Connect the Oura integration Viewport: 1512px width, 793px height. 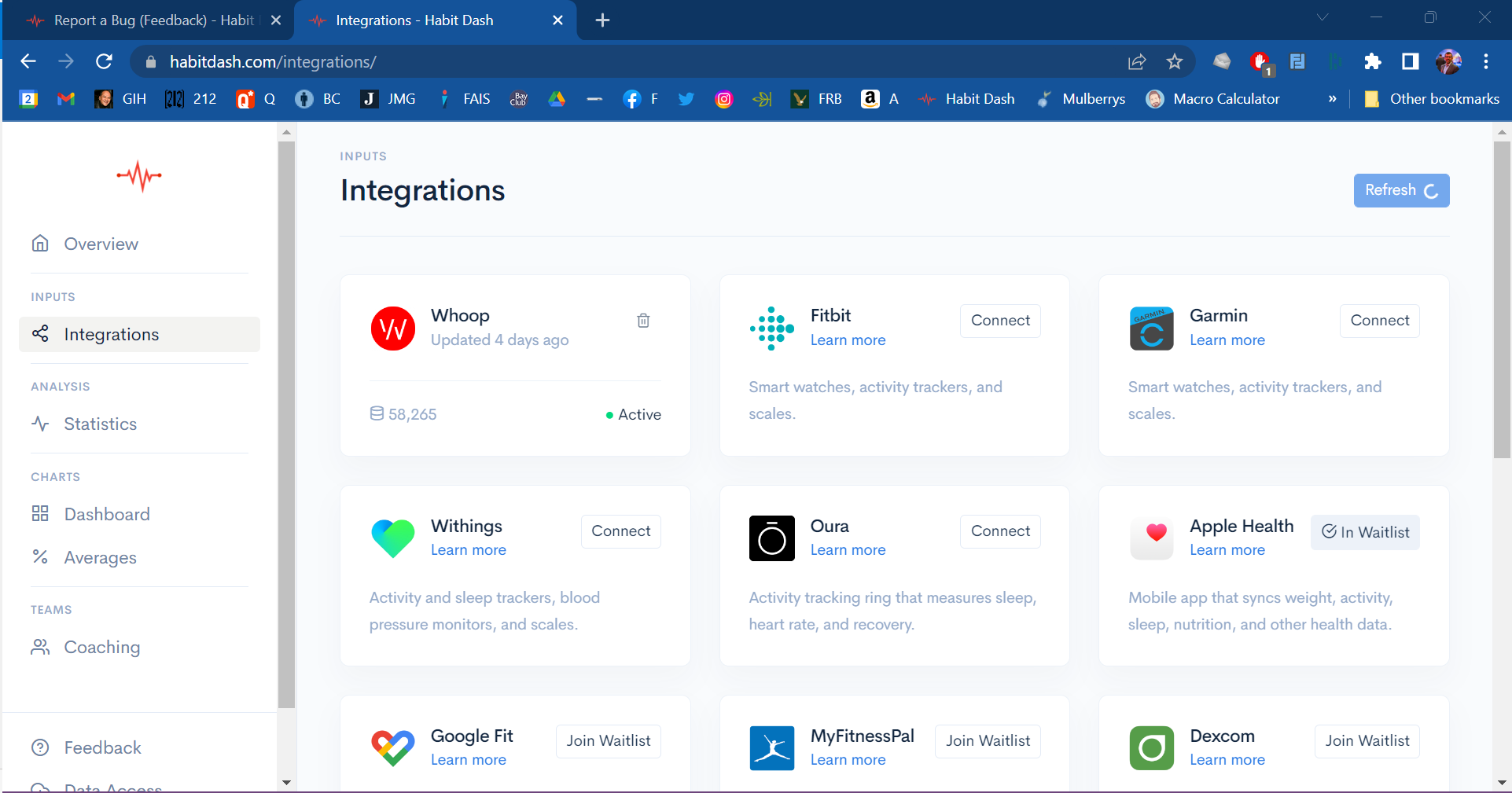tap(1000, 531)
